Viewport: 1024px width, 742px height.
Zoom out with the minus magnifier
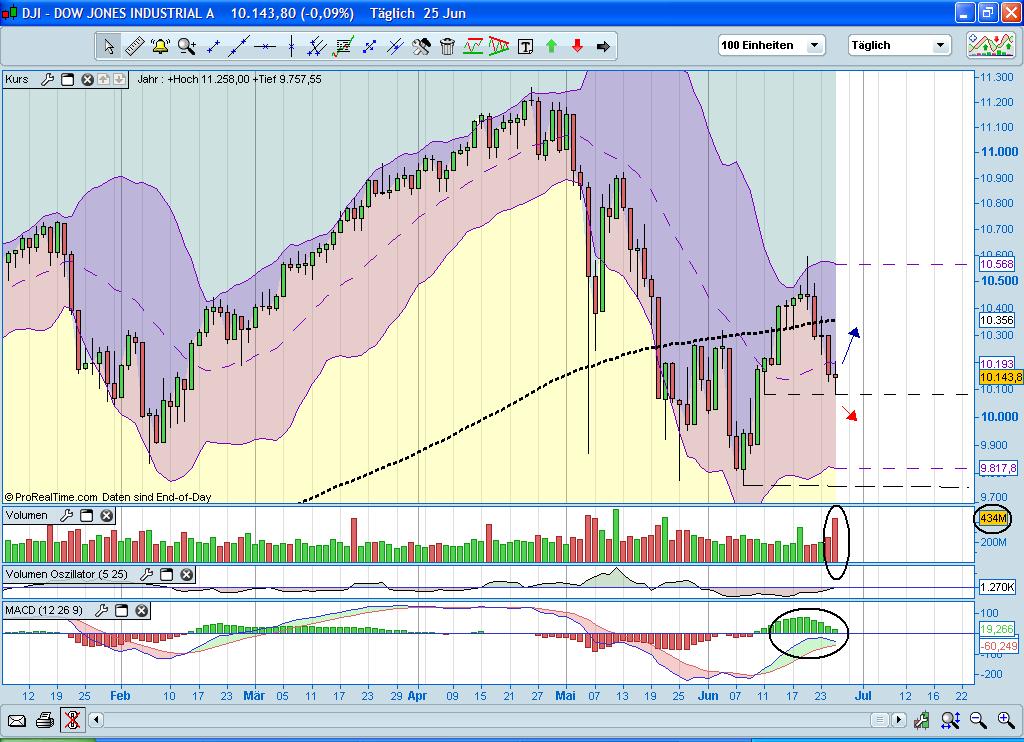978,720
